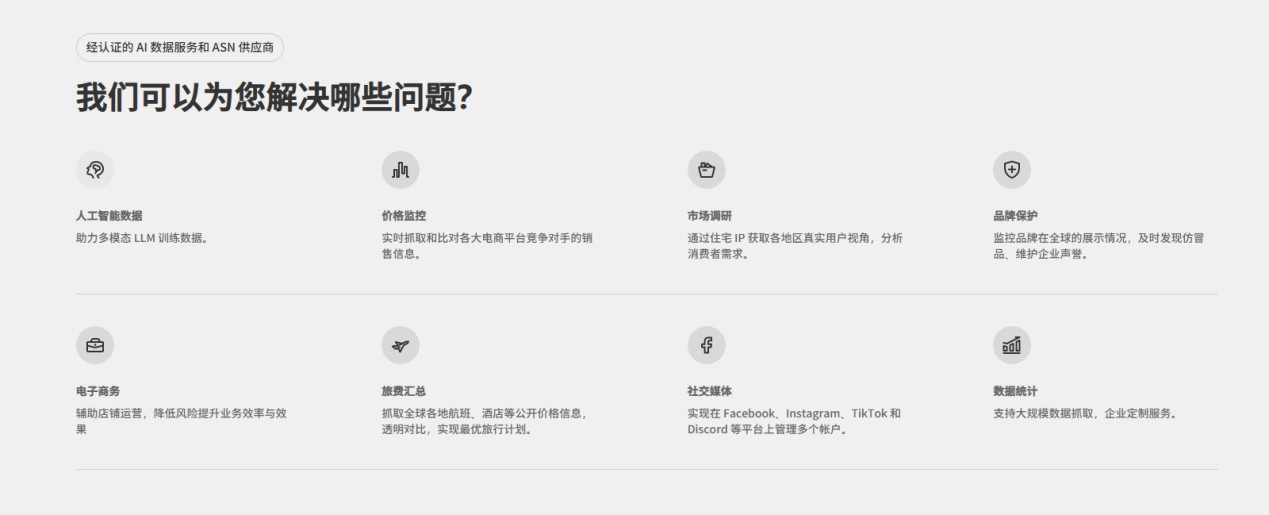Click the market research basket icon
Image resolution: width=1269 pixels, height=515 pixels.
click(706, 170)
